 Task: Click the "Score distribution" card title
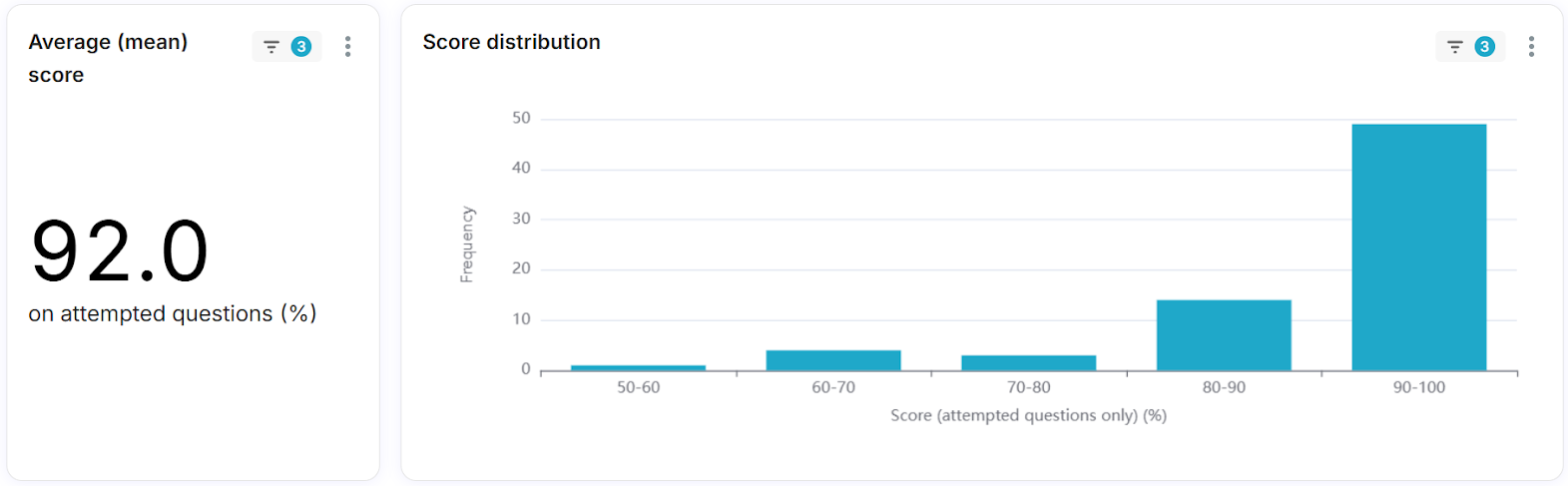tap(511, 42)
